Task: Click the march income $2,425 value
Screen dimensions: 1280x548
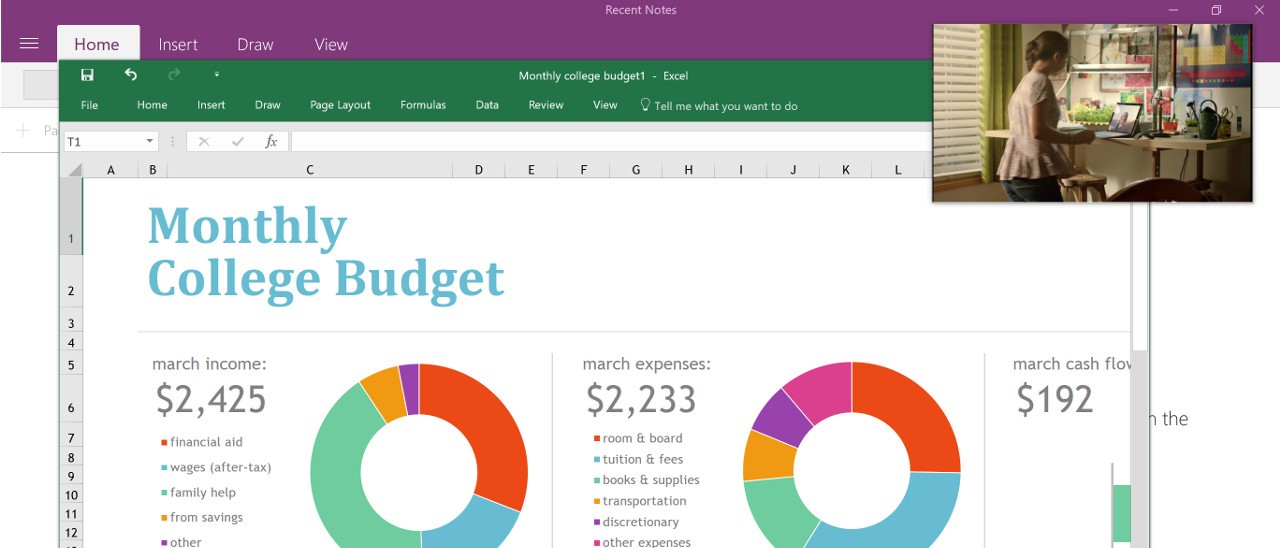Action: pos(211,400)
